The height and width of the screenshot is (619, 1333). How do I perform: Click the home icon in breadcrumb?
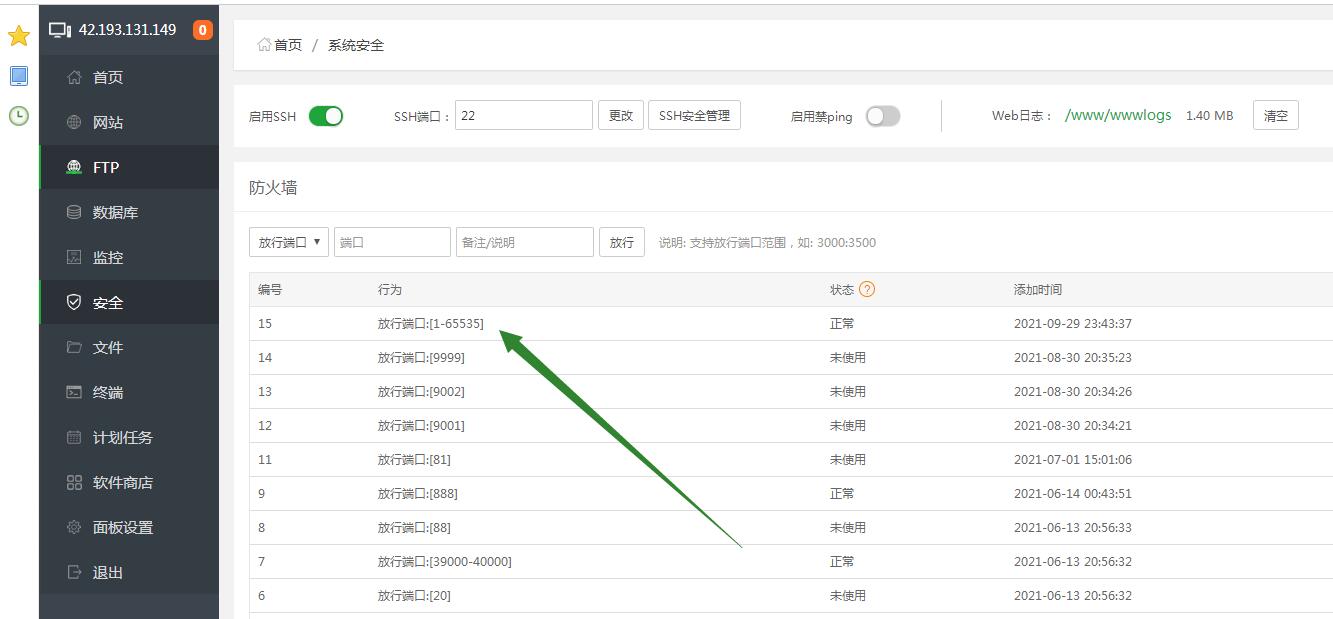[x=264, y=45]
